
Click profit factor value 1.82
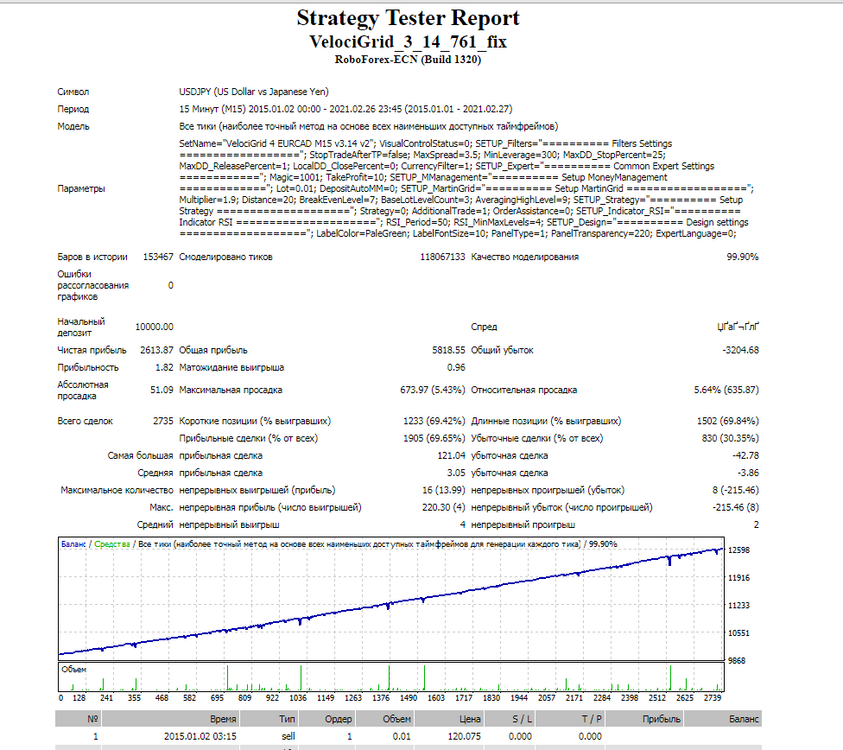click(164, 367)
